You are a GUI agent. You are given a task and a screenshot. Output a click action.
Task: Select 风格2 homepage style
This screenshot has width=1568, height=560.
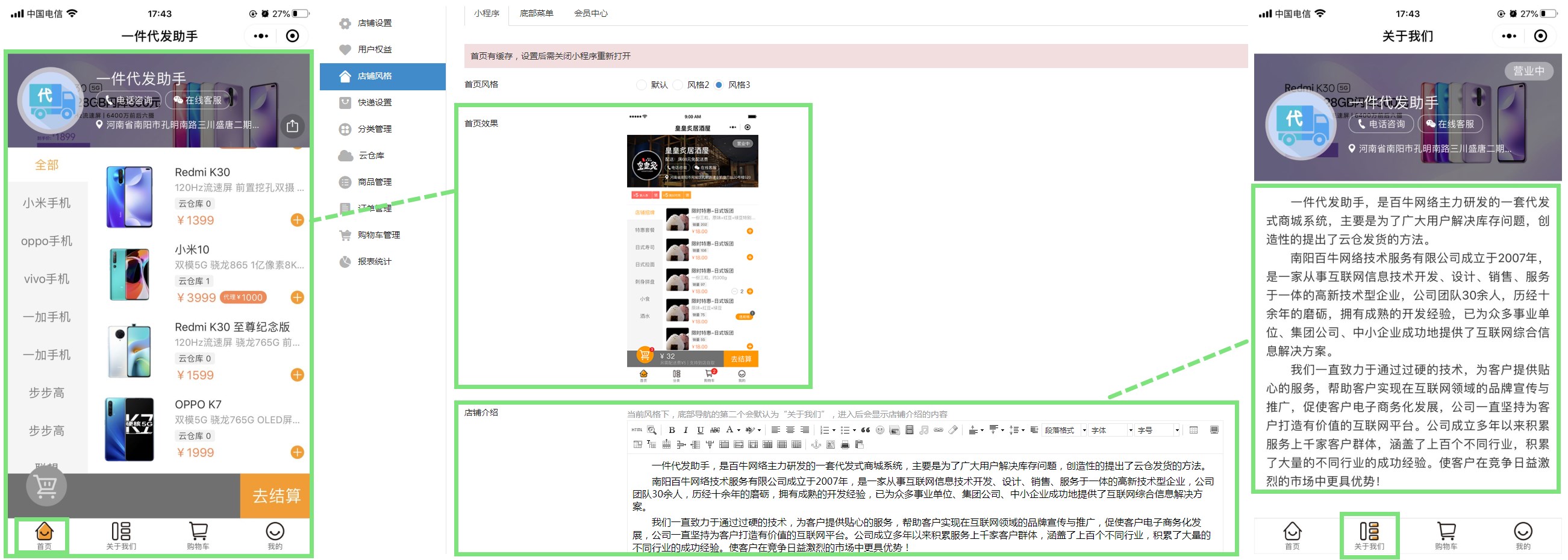point(678,85)
